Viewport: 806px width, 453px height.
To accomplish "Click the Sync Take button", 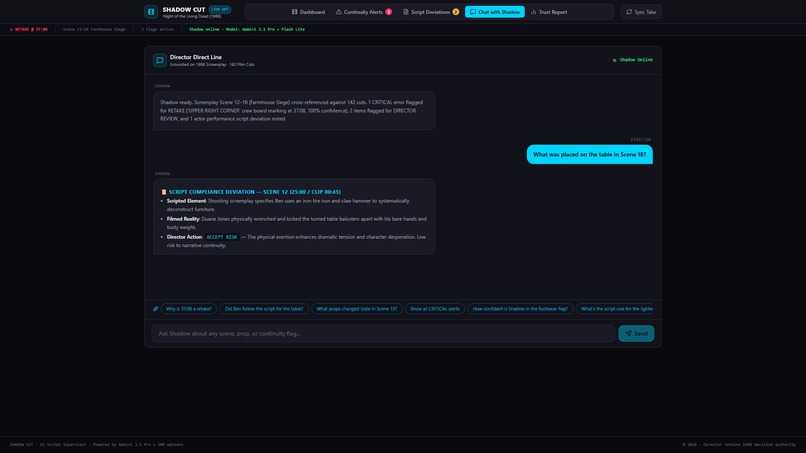I will 641,12.
